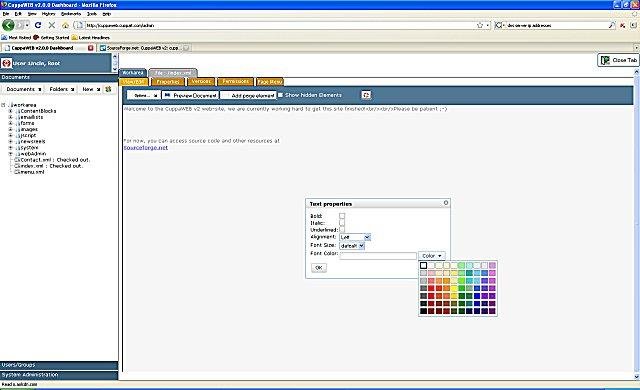Open the Users/Groups sidebar section
Screen dimensions: 640x390
(59, 365)
